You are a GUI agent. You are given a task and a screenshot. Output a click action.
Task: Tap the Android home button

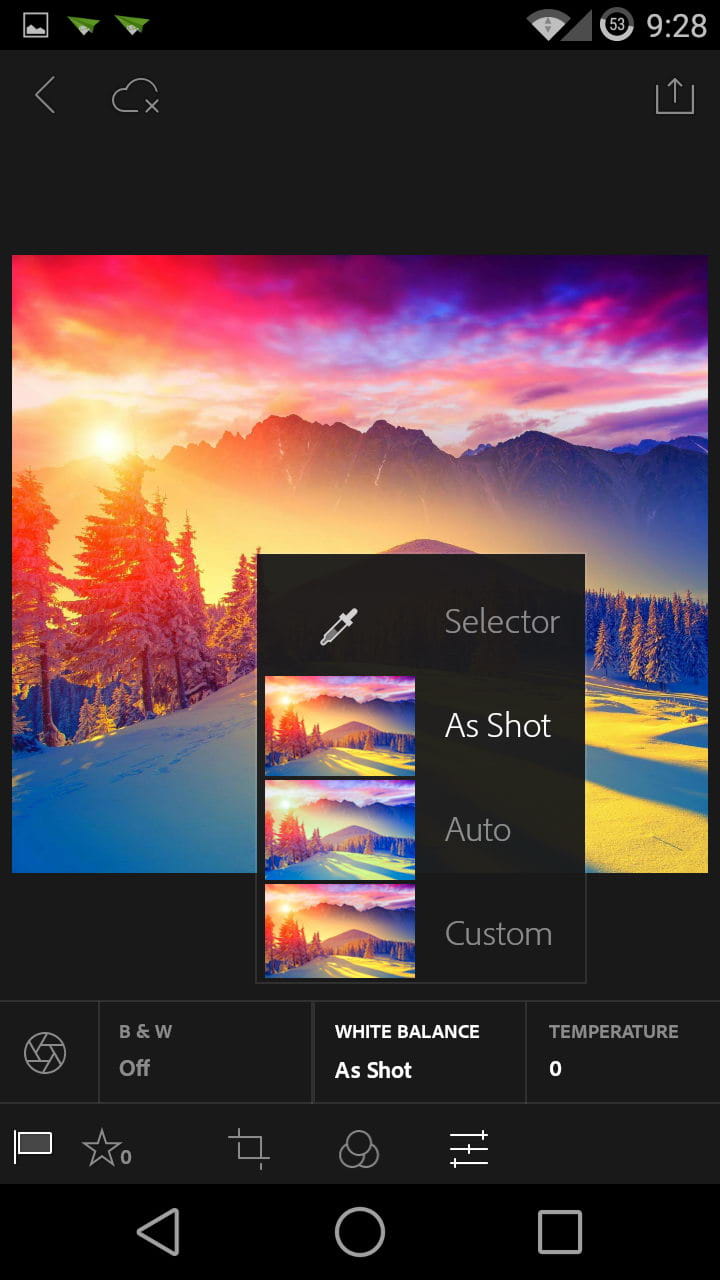point(360,1231)
